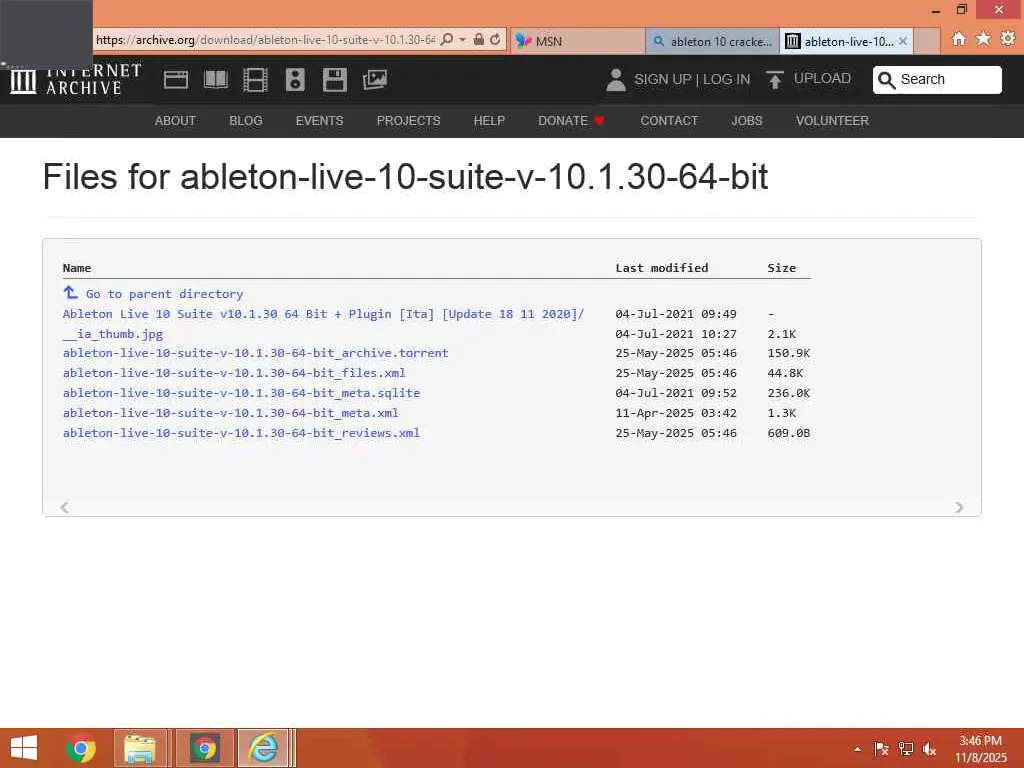
Task: Open the Software floppy disk icon
Action: pyautogui.click(x=334, y=80)
